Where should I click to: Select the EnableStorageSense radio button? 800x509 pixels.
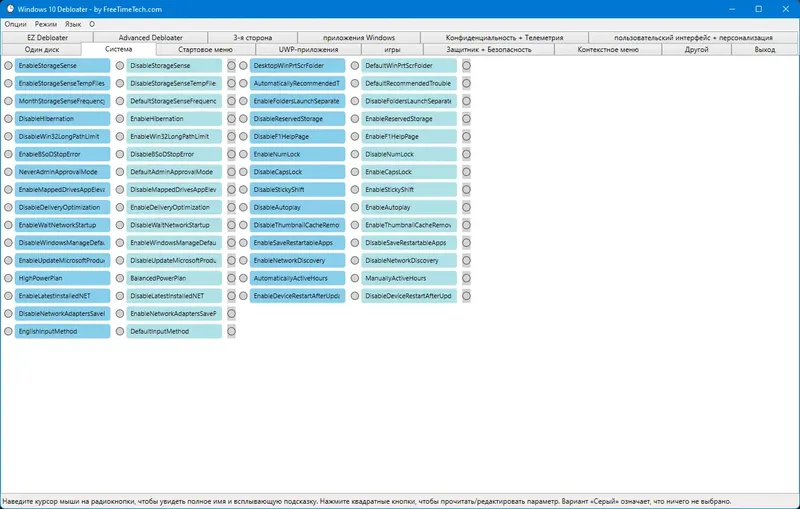(x=8, y=66)
